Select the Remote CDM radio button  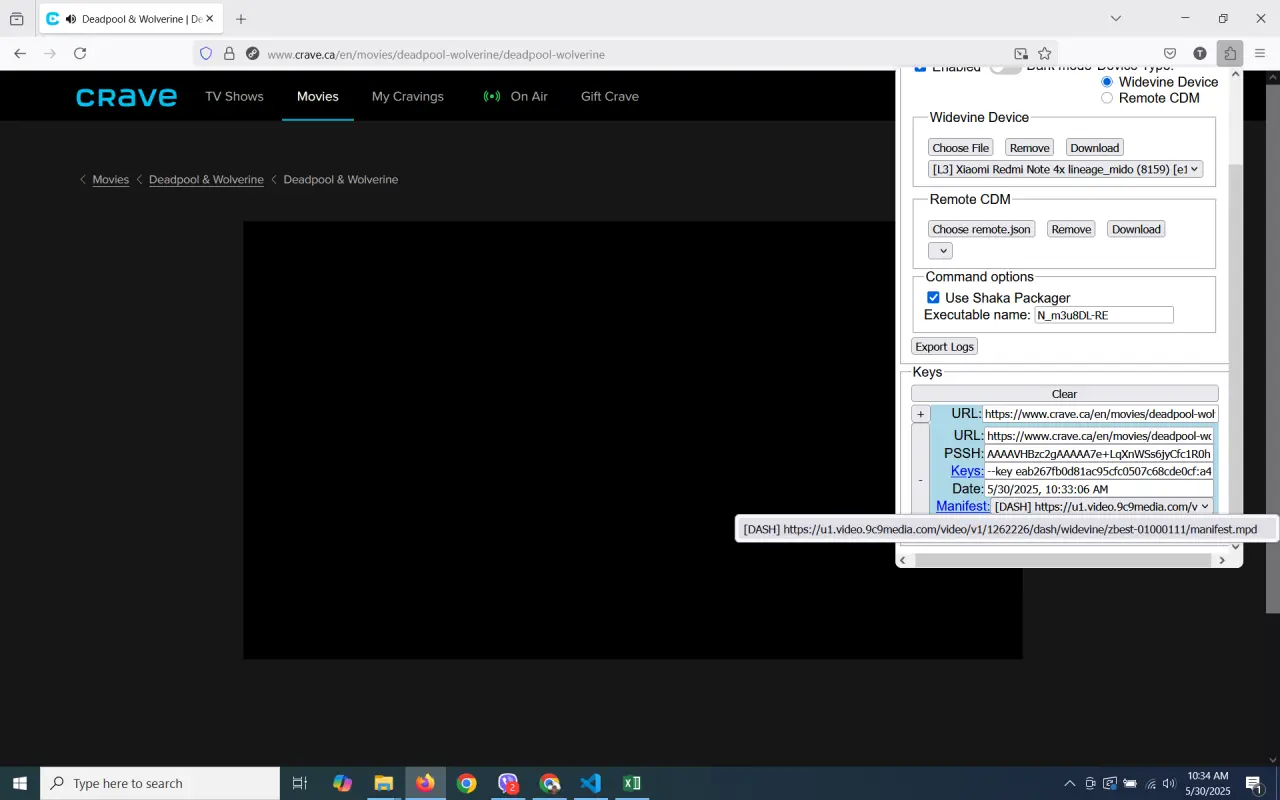1107,98
